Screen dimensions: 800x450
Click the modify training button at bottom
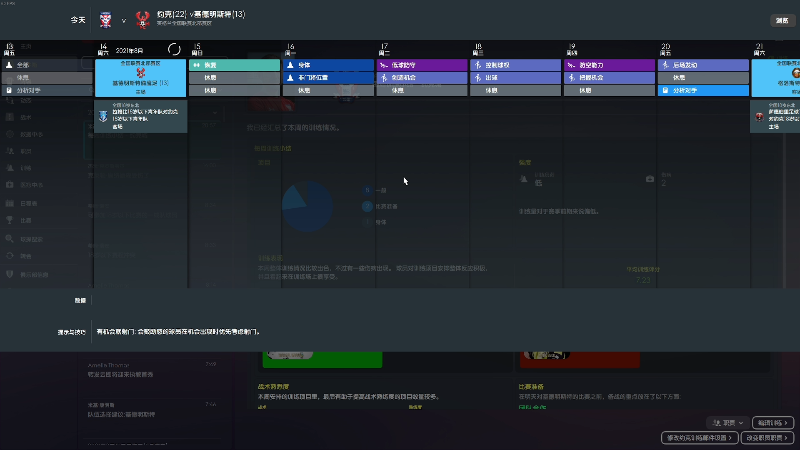point(699,438)
